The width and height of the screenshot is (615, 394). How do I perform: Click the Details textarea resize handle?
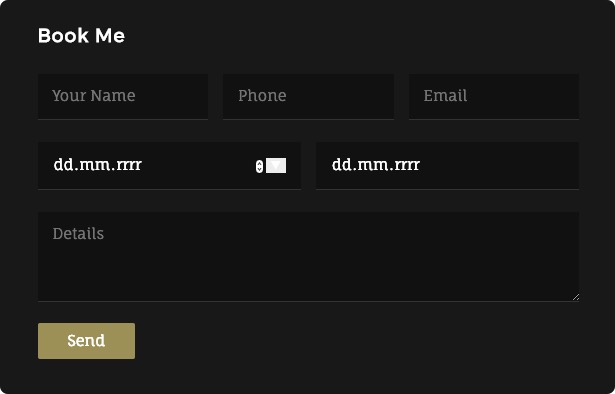click(575, 297)
